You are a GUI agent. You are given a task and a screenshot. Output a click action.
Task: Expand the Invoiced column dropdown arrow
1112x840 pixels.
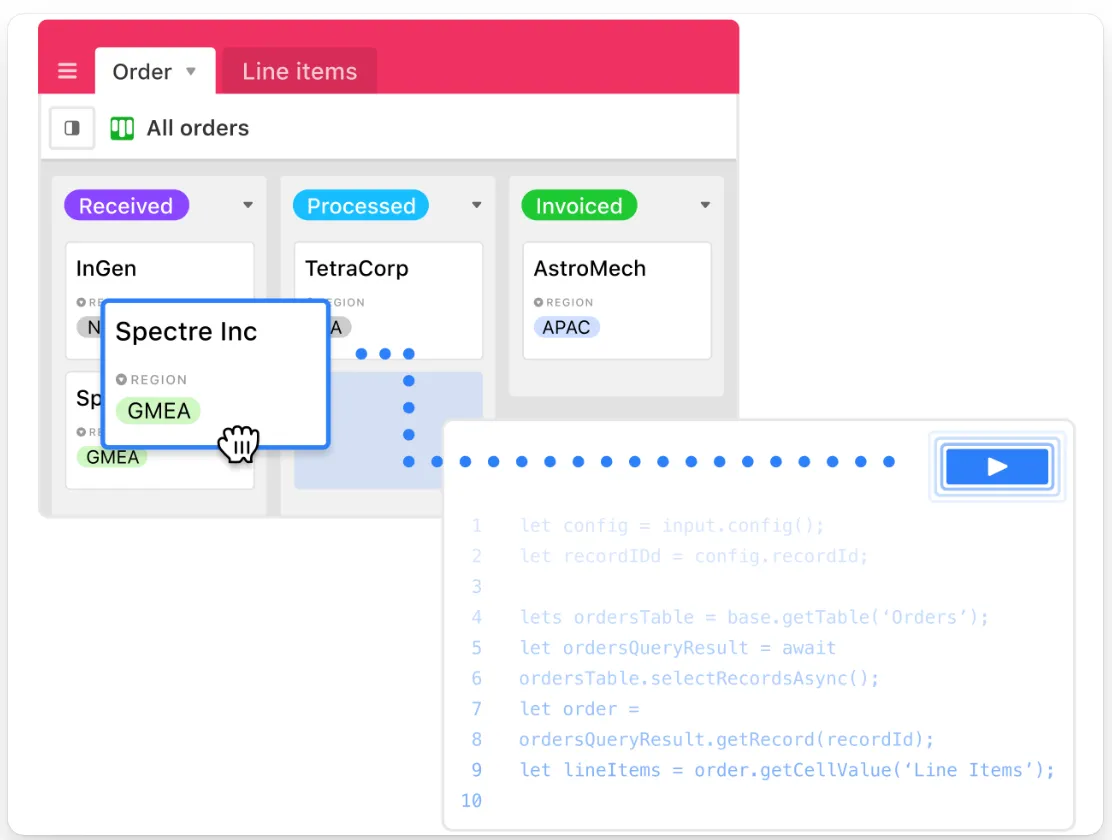(x=705, y=205)
